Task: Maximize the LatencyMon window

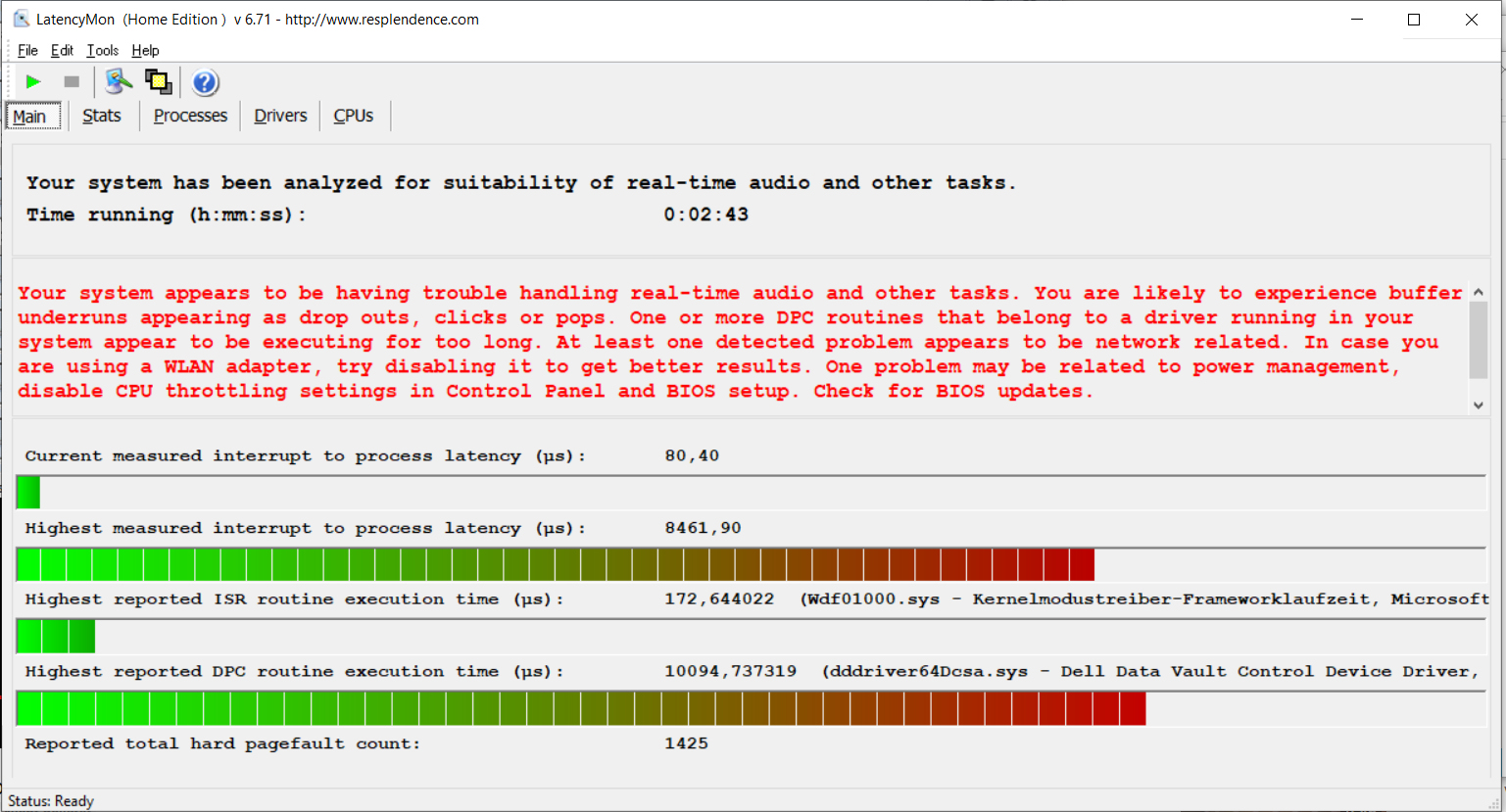Action: click(x=1414, y=20)
